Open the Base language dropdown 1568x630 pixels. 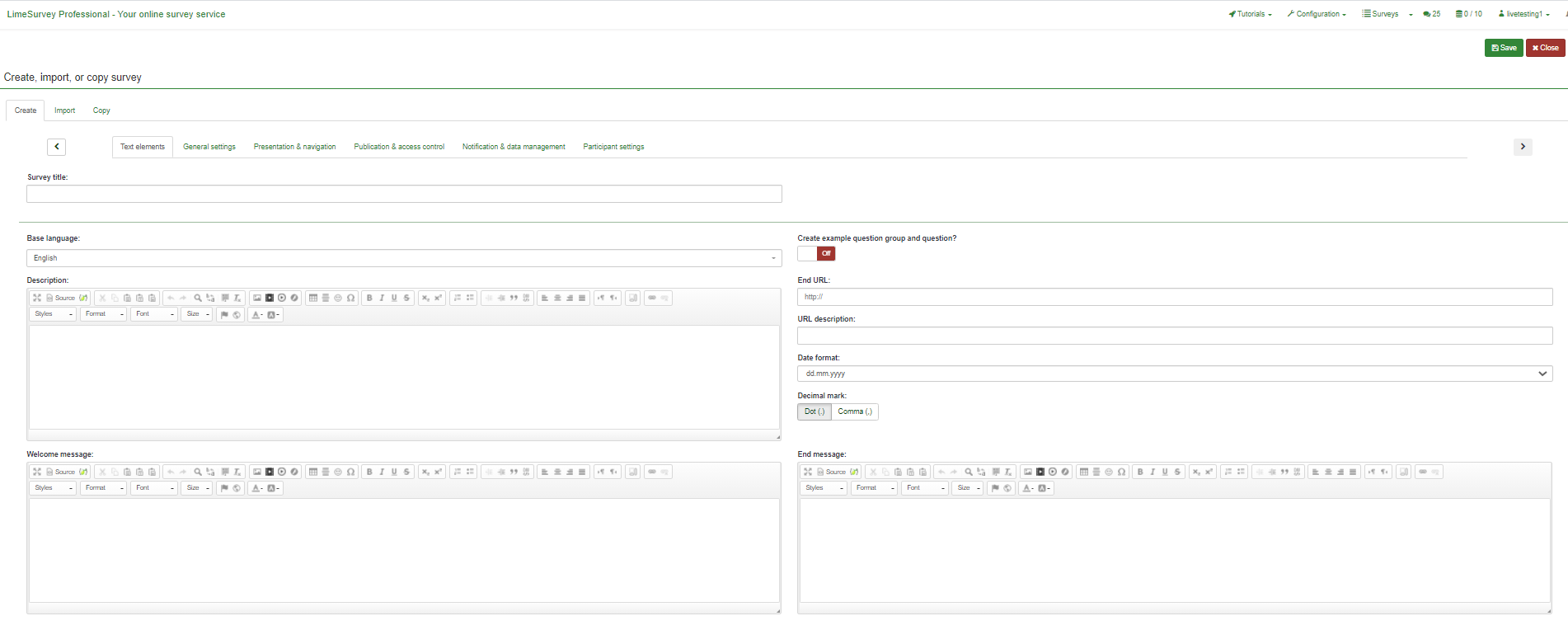click(x=404, y=258)
